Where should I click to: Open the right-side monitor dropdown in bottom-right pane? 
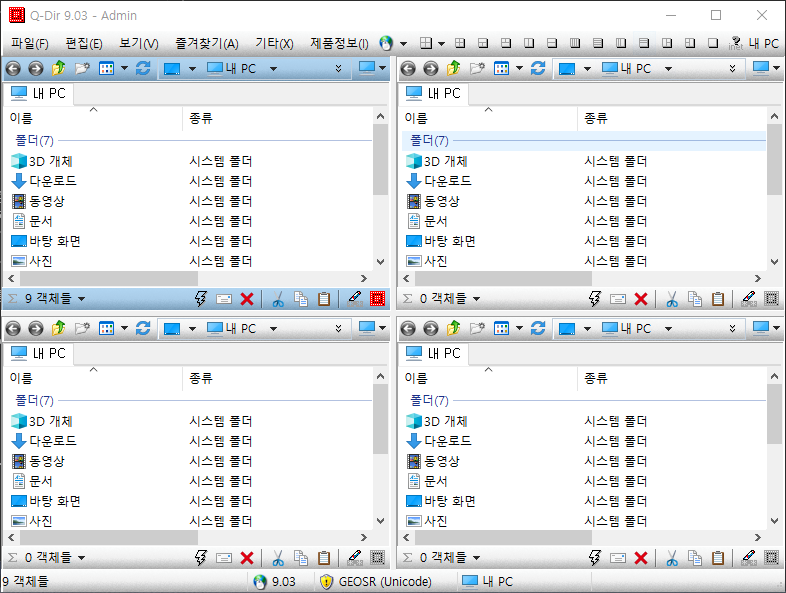[x=776, y=328]
